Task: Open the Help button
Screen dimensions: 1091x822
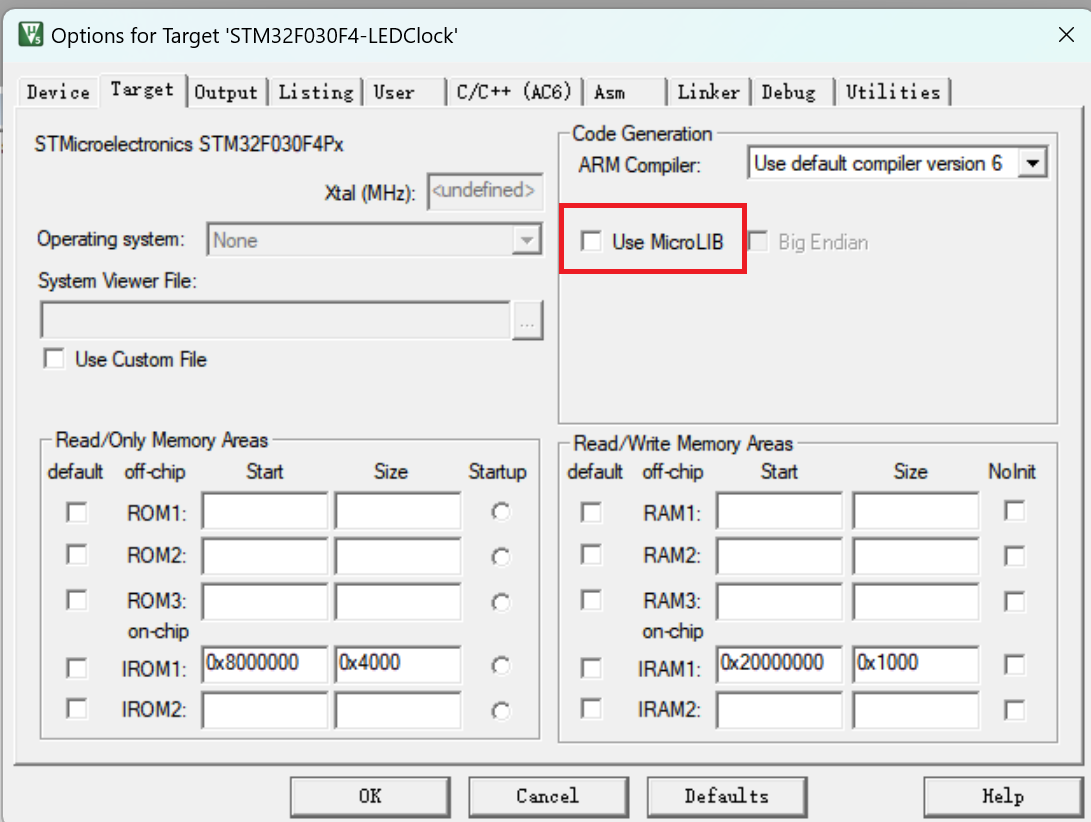Action: click(1003, 796)
